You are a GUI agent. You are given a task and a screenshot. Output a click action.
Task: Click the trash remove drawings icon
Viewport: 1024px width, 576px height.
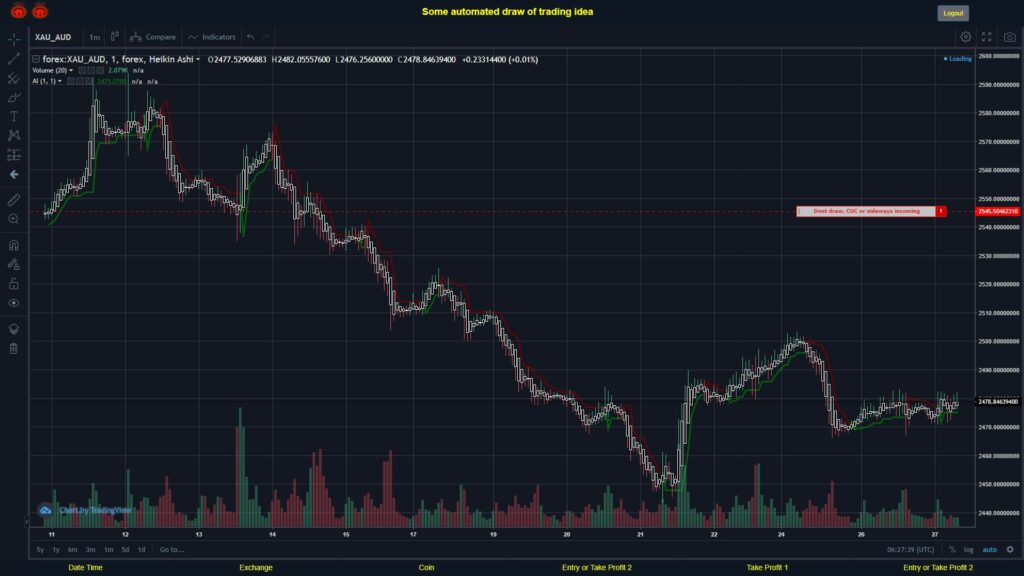[x=14, y=349]
